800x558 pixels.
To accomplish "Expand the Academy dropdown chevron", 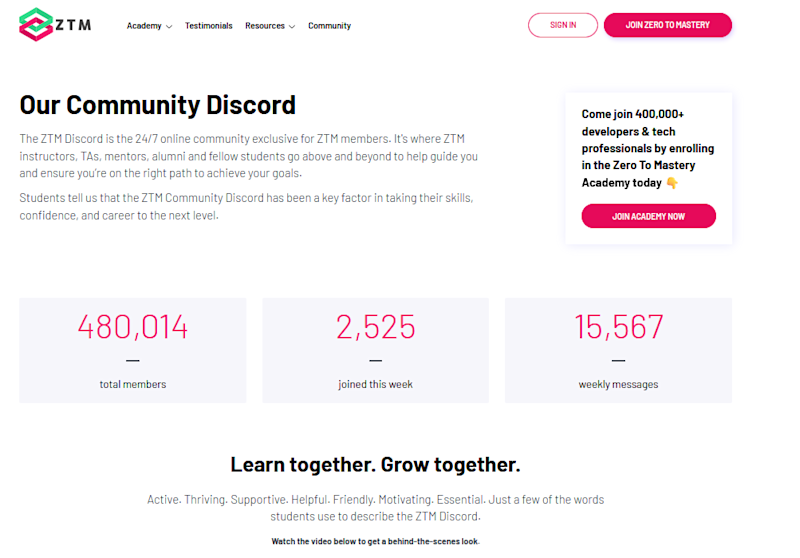I will [169, 27].
